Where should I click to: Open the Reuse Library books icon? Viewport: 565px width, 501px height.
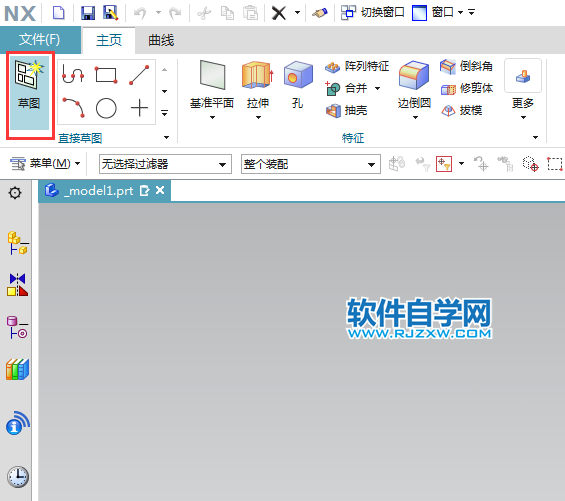coord(17,369)
